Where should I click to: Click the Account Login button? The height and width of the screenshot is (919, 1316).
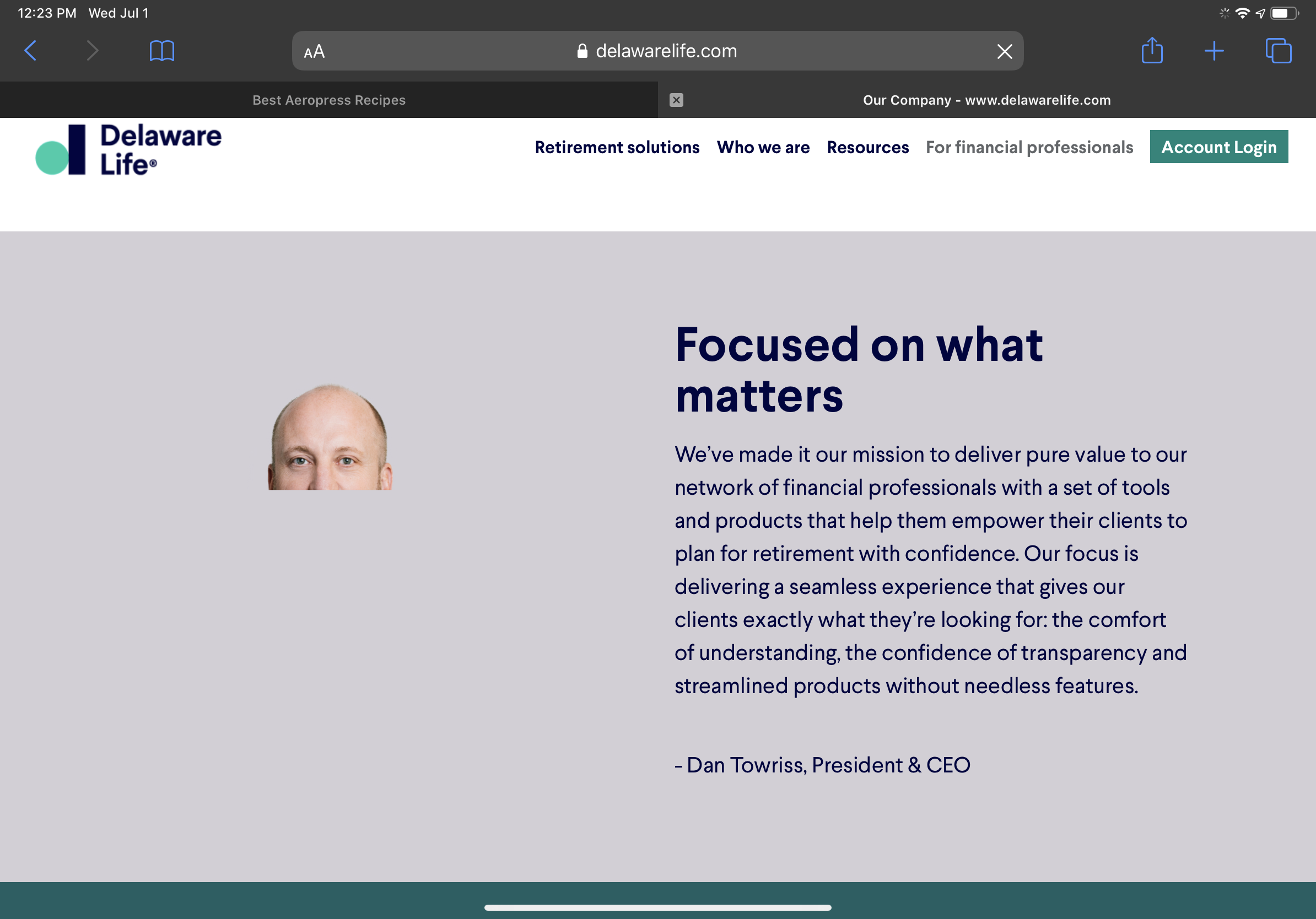point(1218,147)
